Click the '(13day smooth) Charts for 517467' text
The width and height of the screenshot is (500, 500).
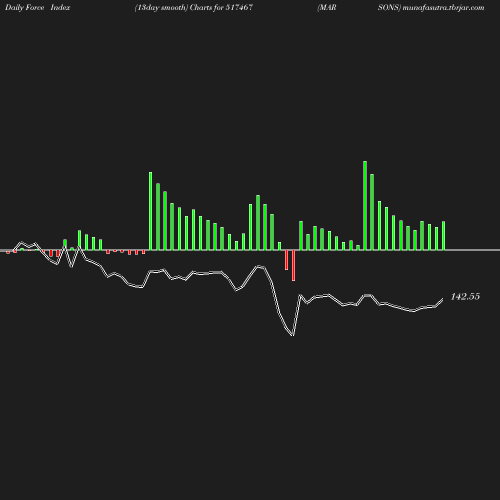194,8
